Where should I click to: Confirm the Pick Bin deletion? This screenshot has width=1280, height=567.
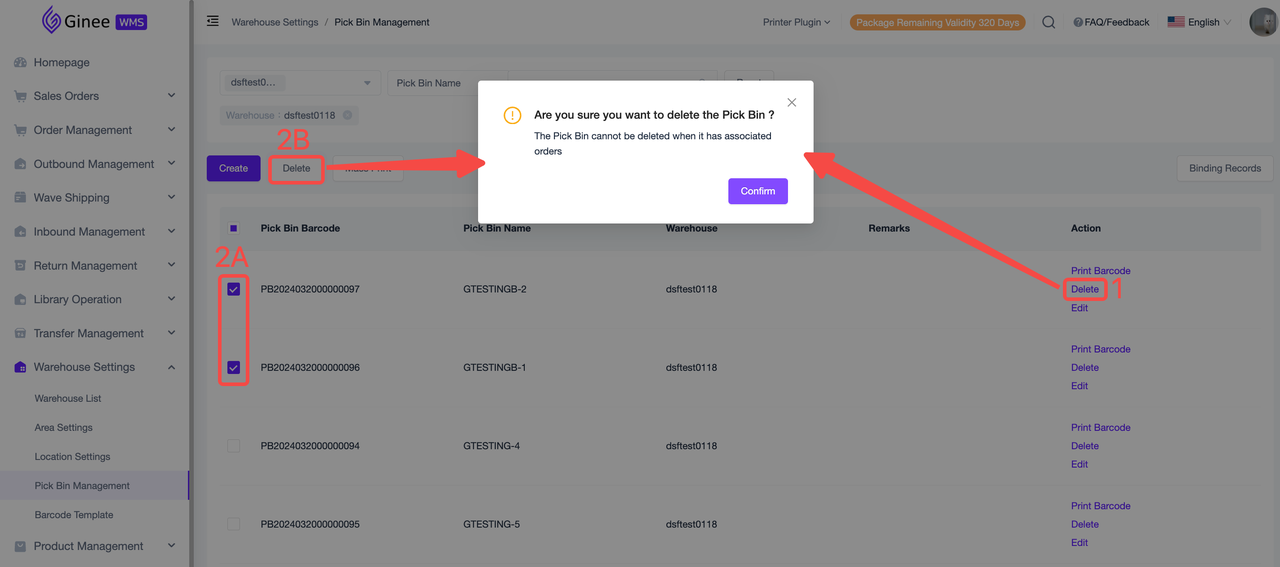[x=757, y=191]
